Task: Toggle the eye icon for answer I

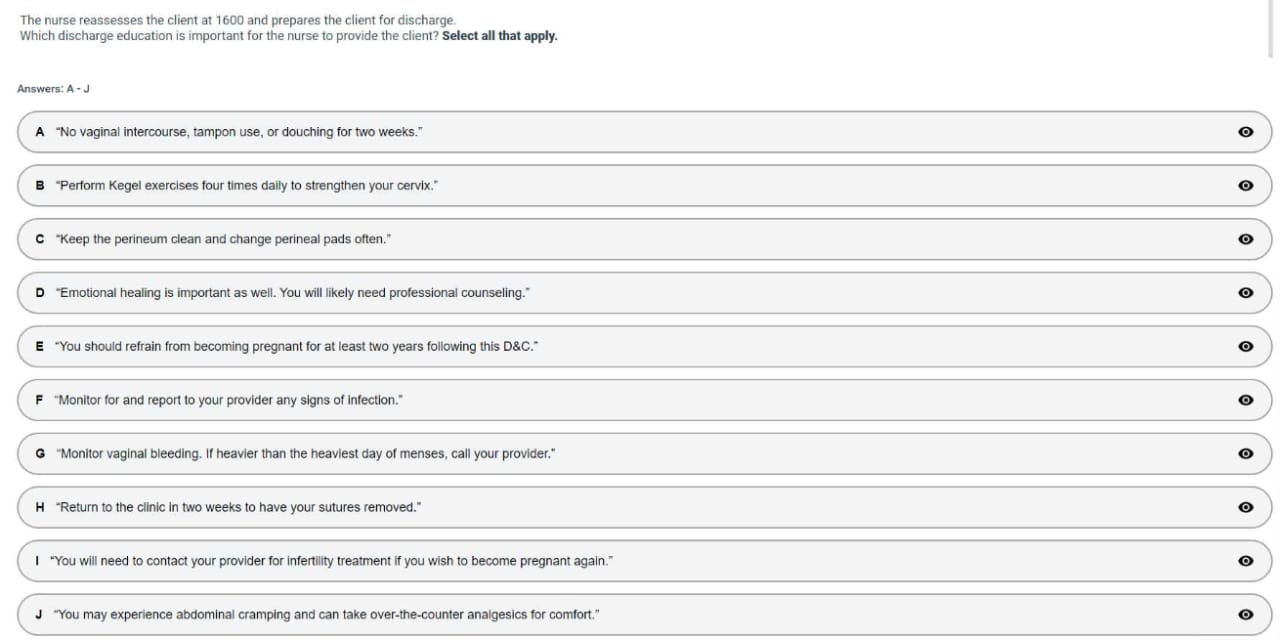Action: (1245, 561)
